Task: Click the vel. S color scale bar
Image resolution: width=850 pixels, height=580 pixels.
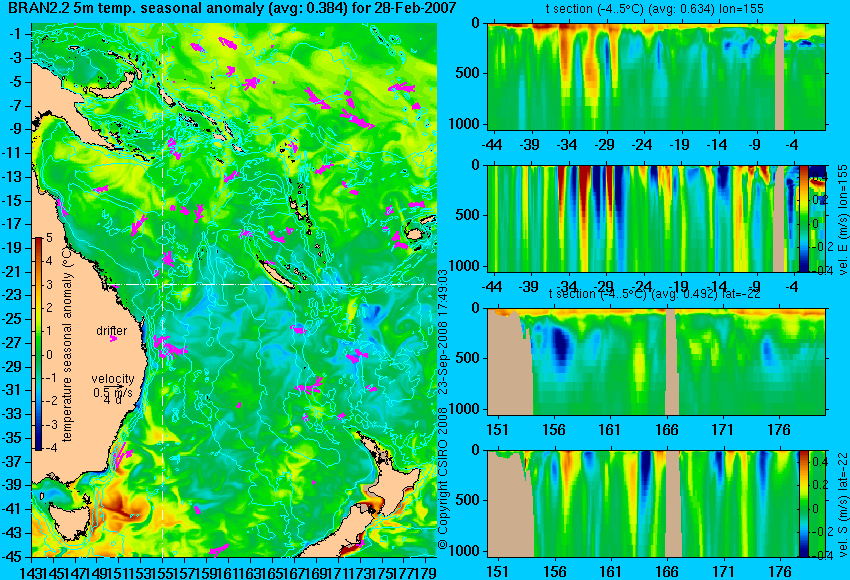Action: (x=803, y=504)
